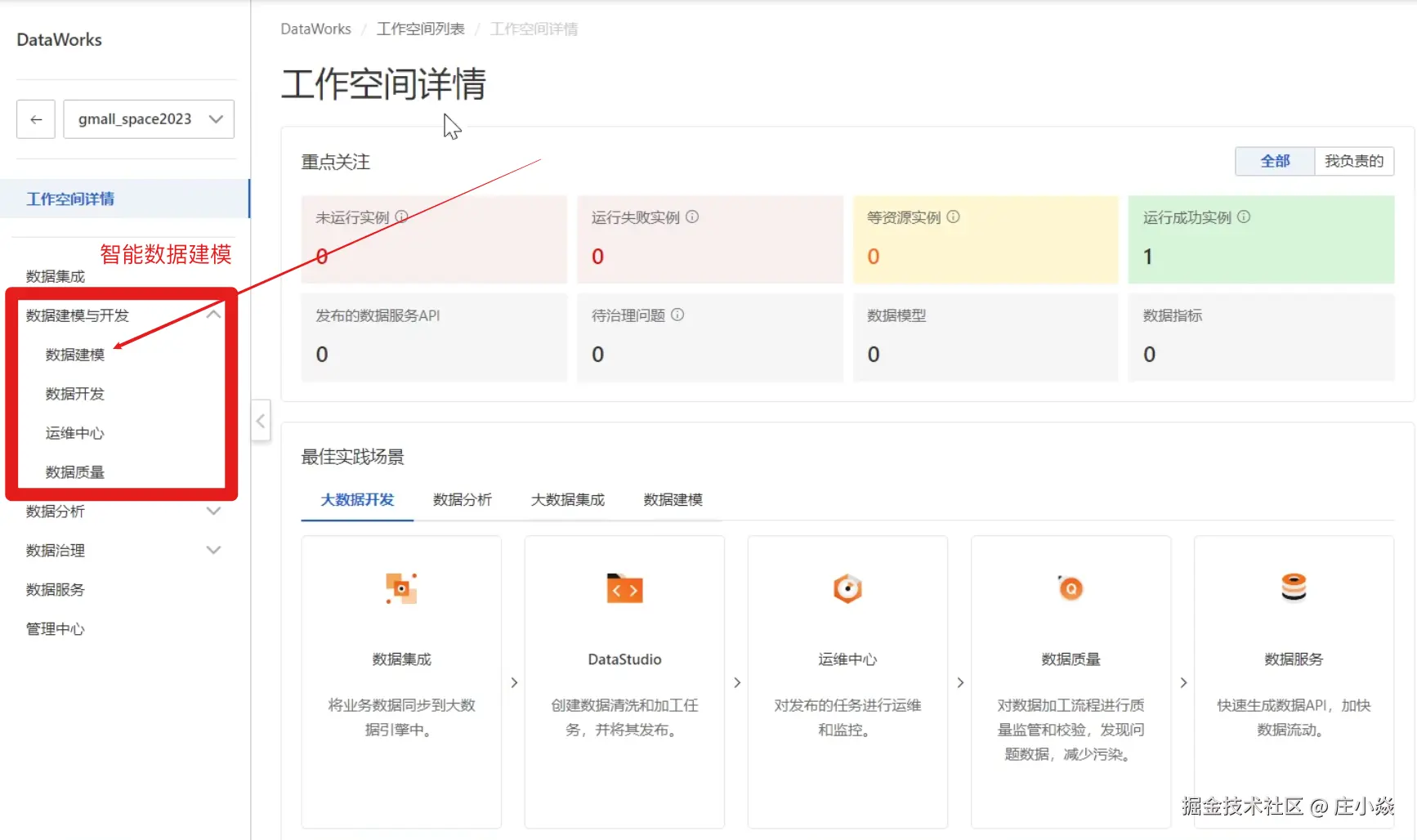Select the 数据分析 scenario tab

463,499
